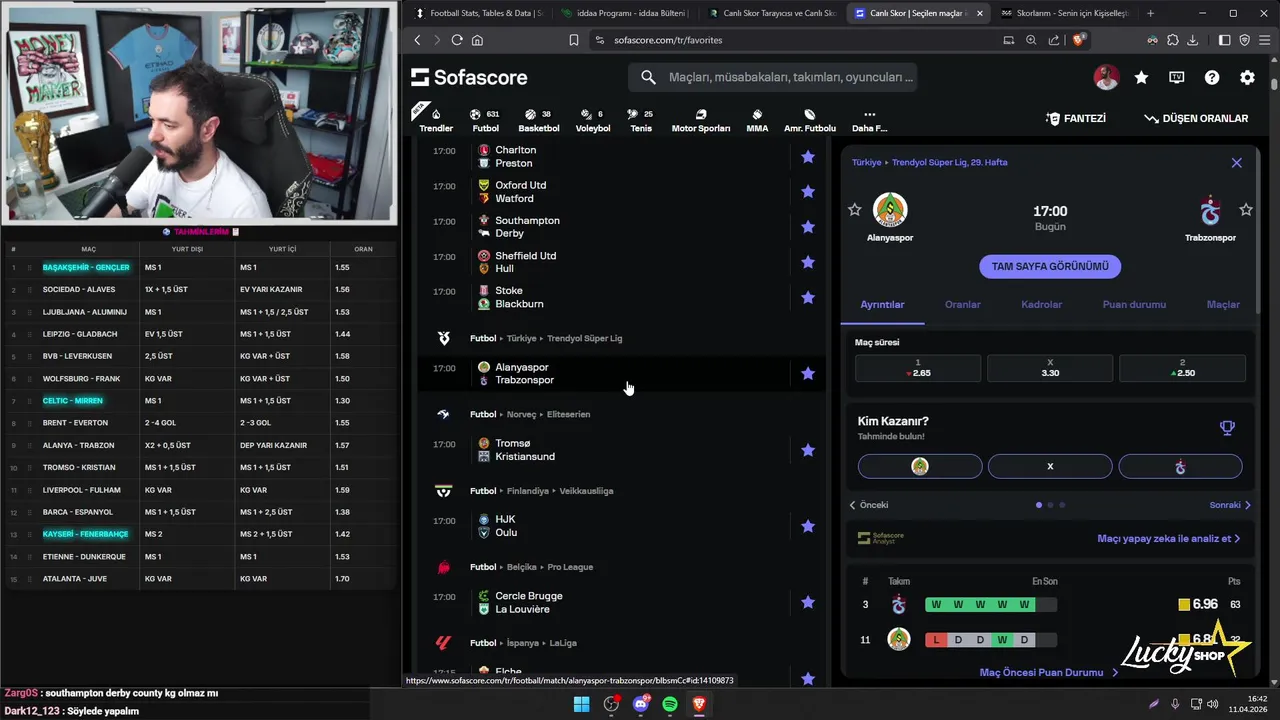Select odds 2 at 2.50
1280x720 pixels.
pyautogui.click(x=1182, y=368)
